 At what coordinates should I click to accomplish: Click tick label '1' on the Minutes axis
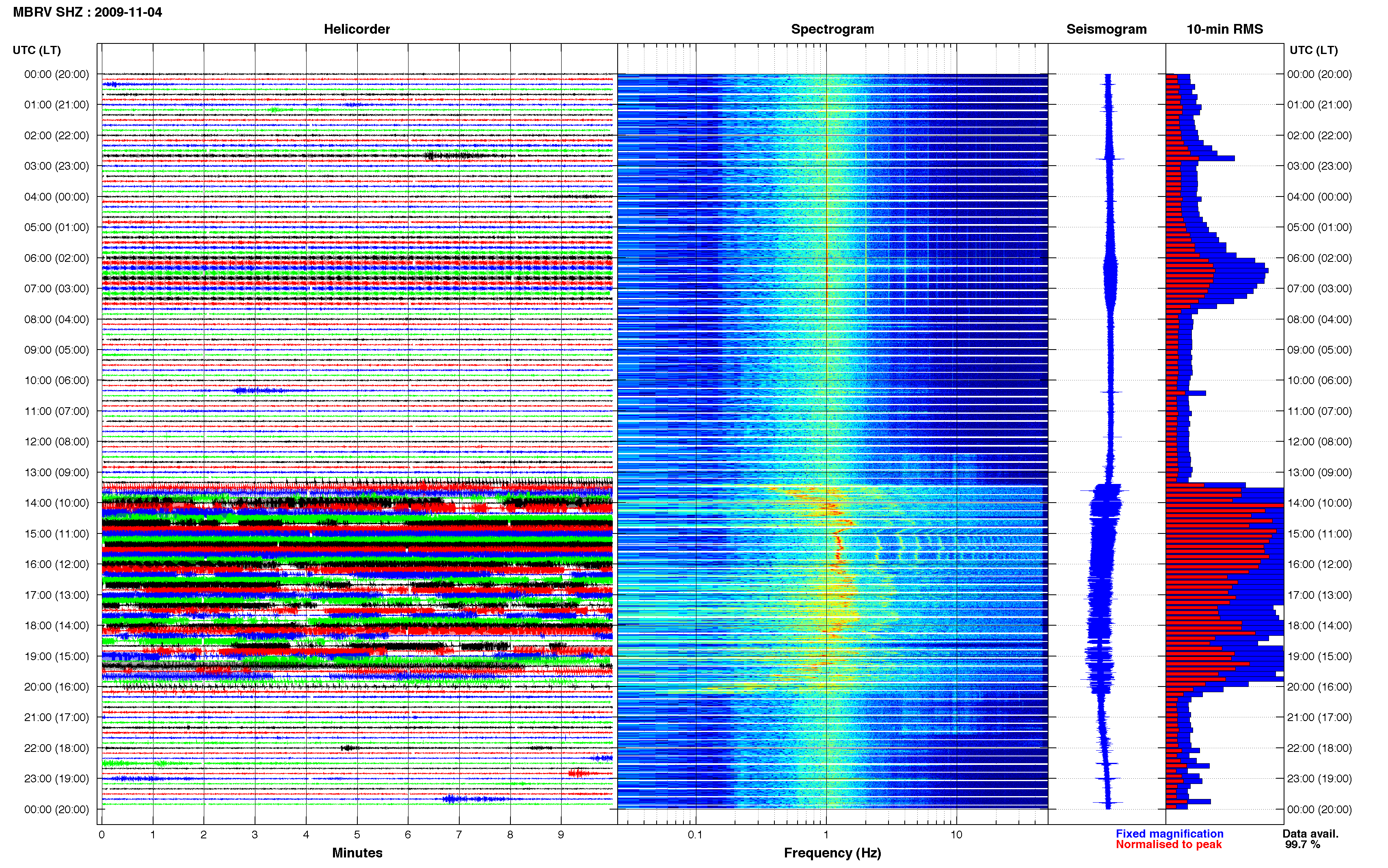pos(153,835)
